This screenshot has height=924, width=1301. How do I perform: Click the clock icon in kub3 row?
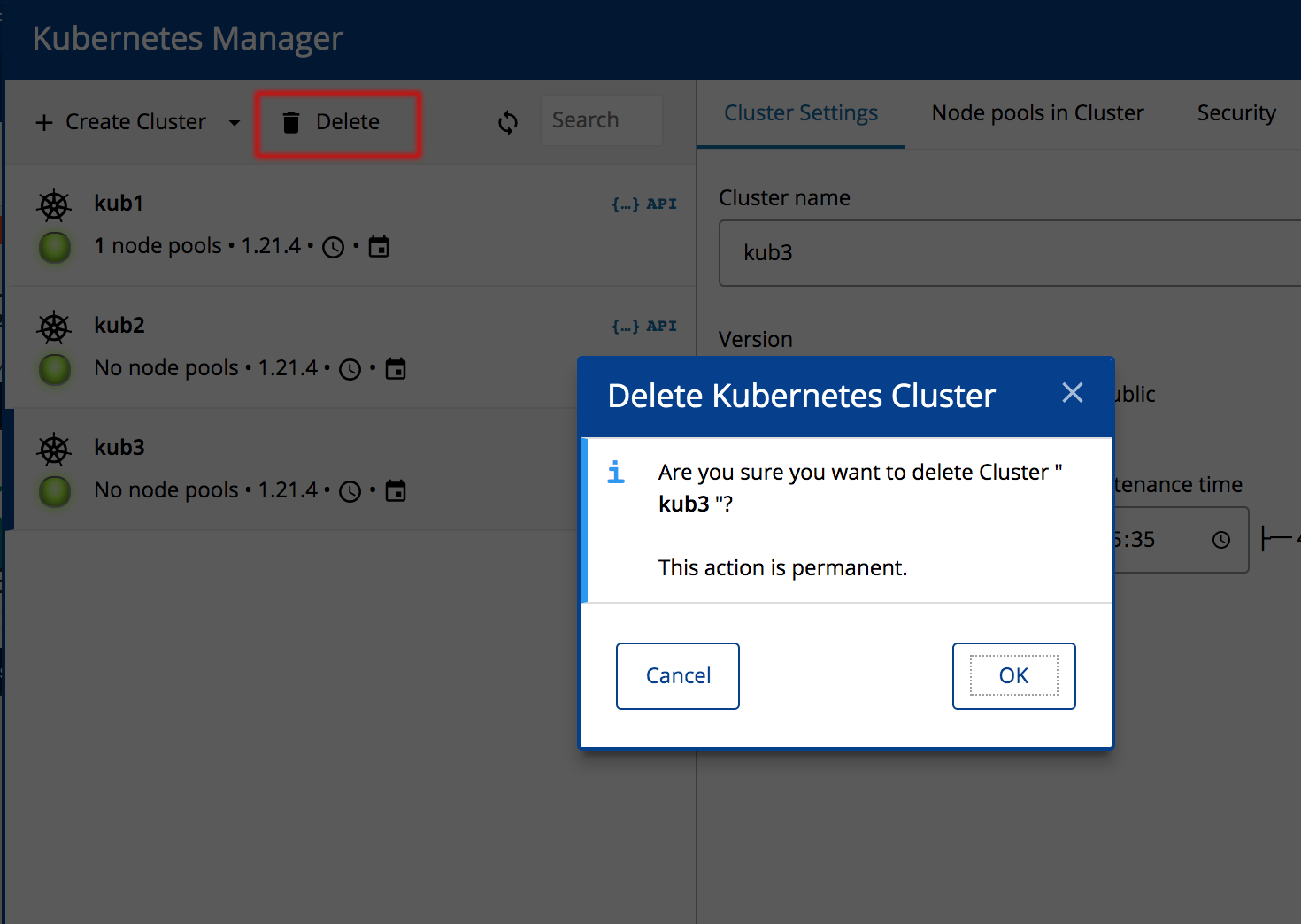coord(350,491)
